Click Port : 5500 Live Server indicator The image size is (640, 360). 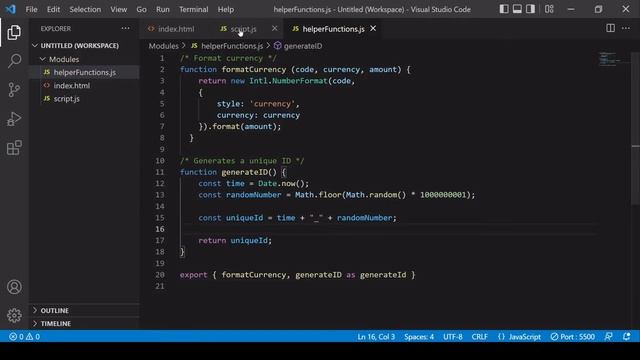point(572,336)
